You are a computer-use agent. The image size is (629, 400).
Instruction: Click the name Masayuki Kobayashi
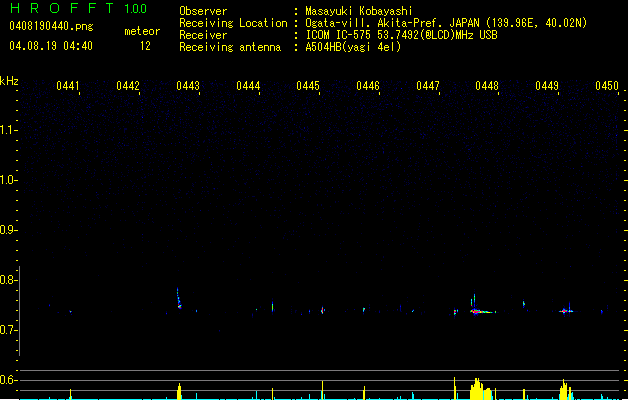click(x=359, y=11)
